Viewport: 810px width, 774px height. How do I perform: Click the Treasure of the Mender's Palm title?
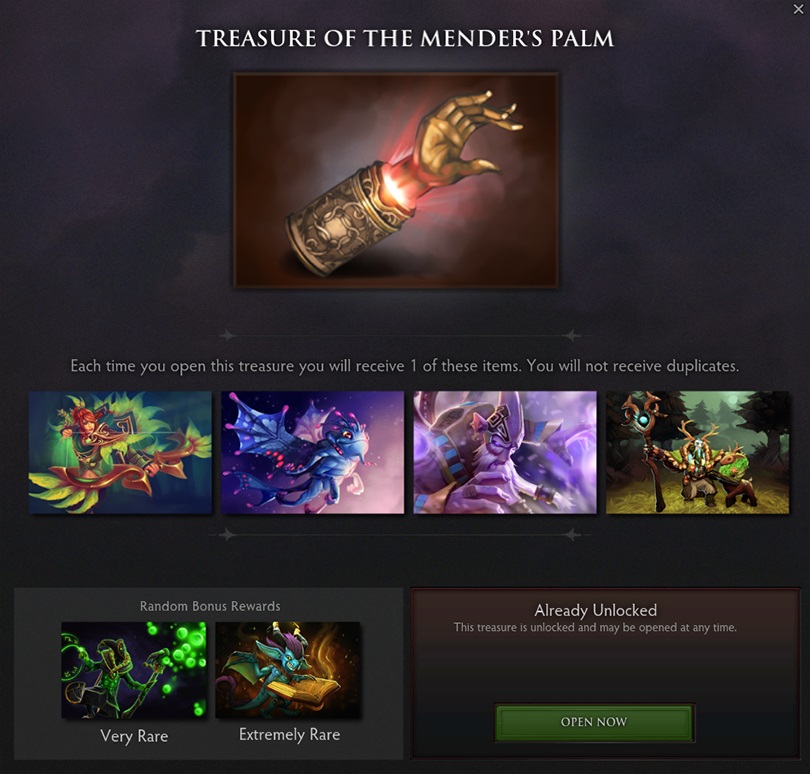(405, 38)
